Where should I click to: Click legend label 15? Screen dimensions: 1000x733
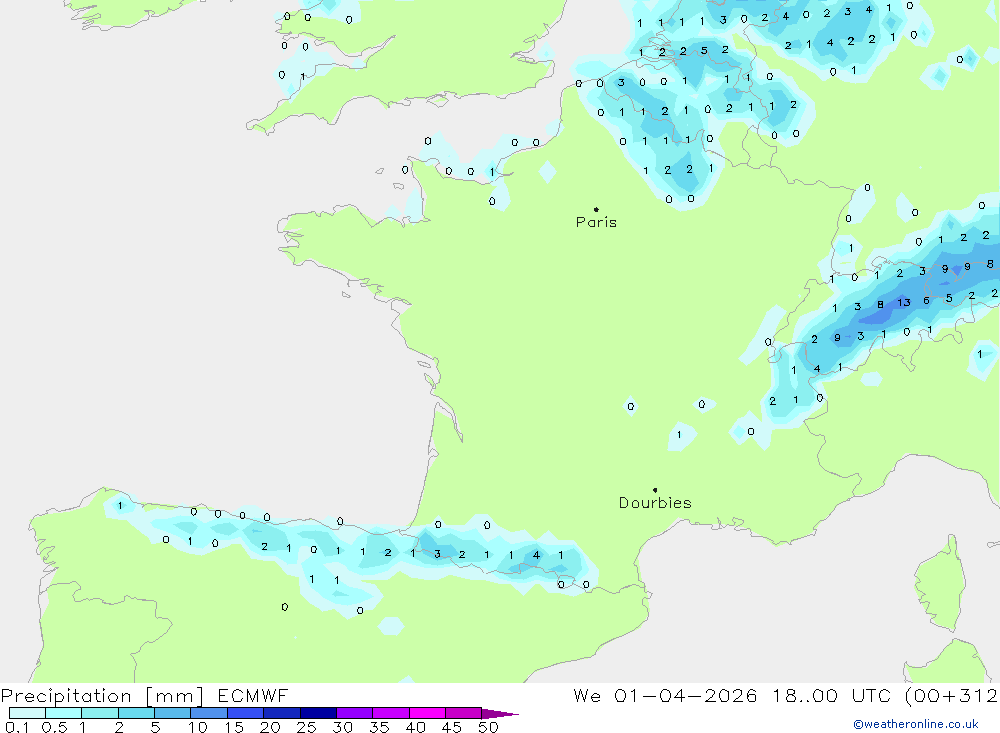point(234,727)
